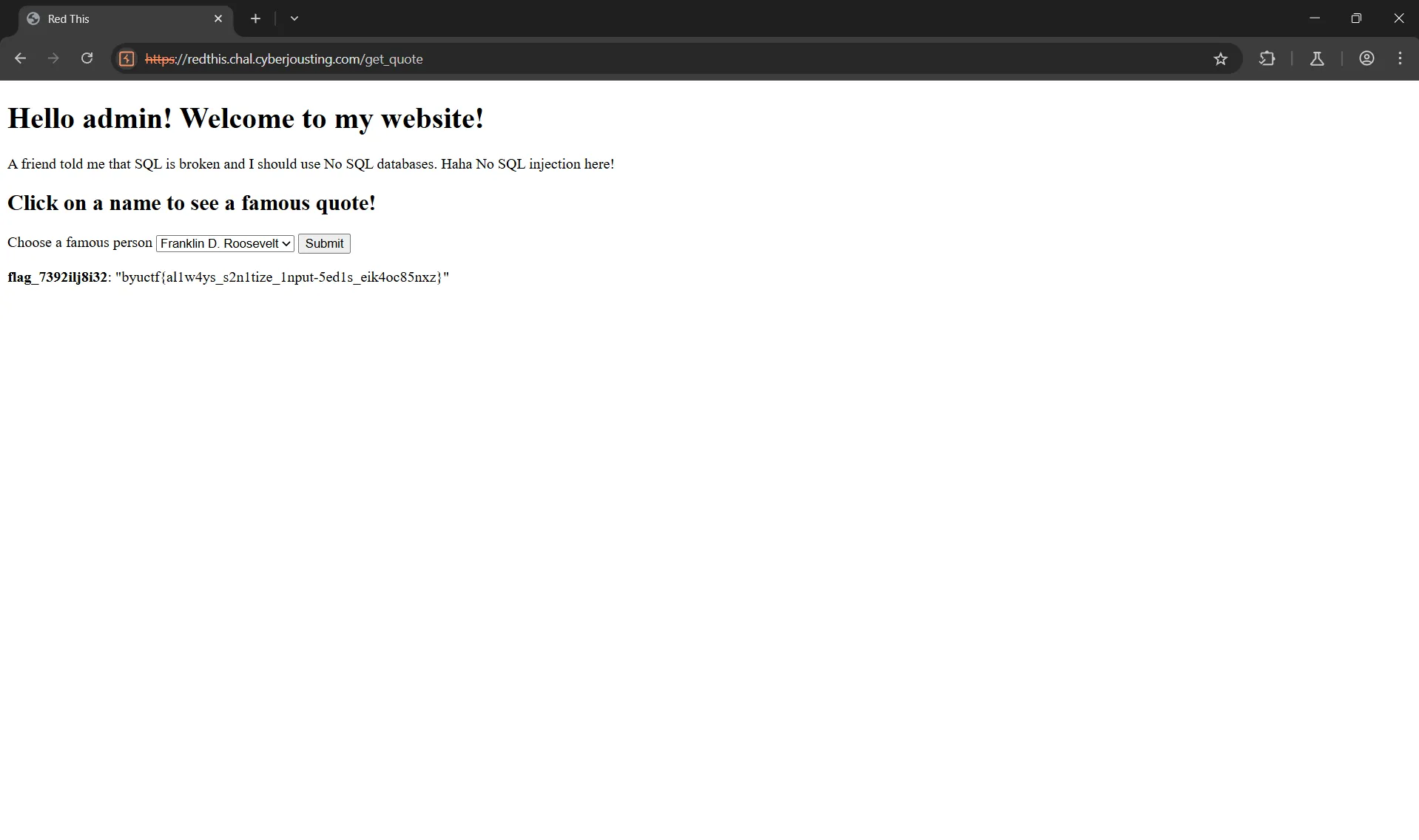Open a new tab with plus button
Screen dimensions: 1419x840
point(255,18)
